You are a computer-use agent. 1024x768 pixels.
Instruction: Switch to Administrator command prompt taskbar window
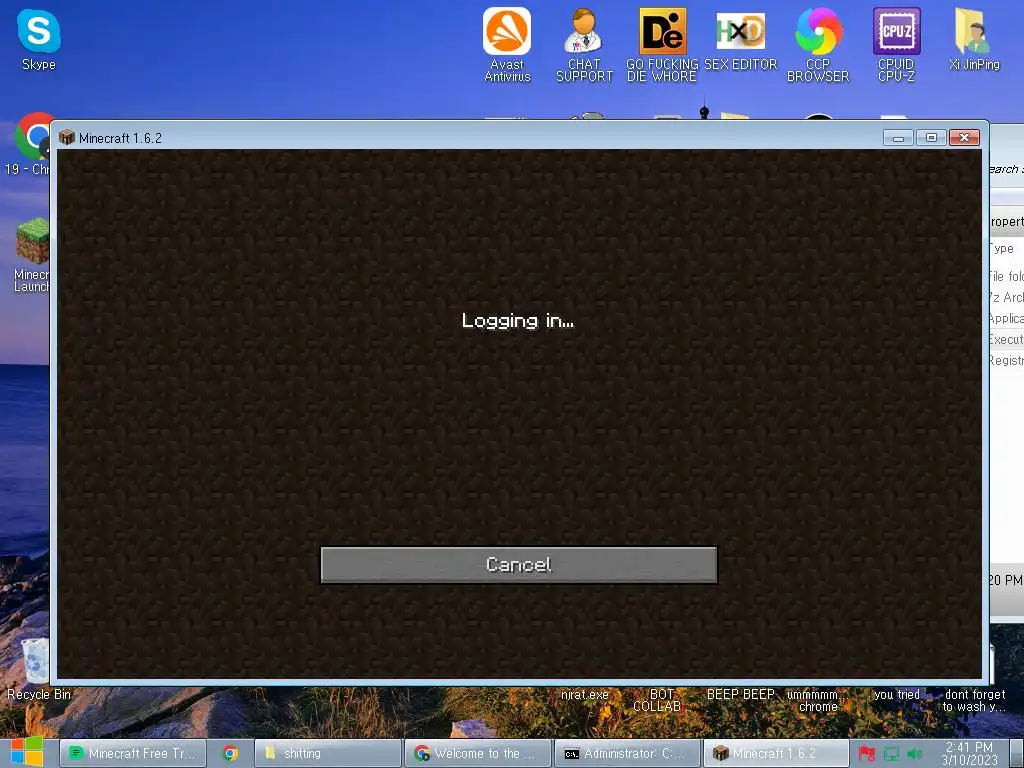coord(627,753)
